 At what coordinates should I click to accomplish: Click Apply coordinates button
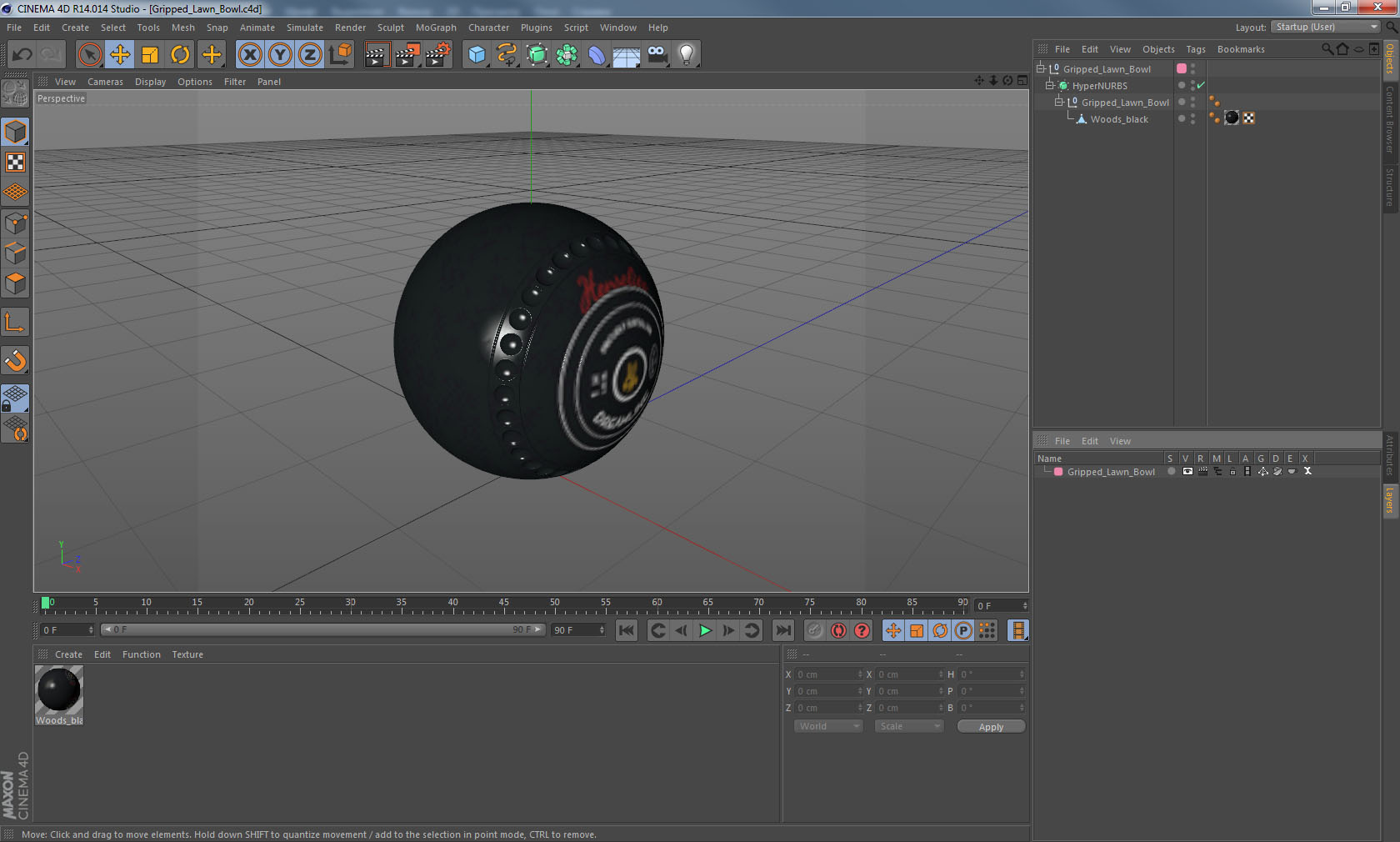pos(991,727)
